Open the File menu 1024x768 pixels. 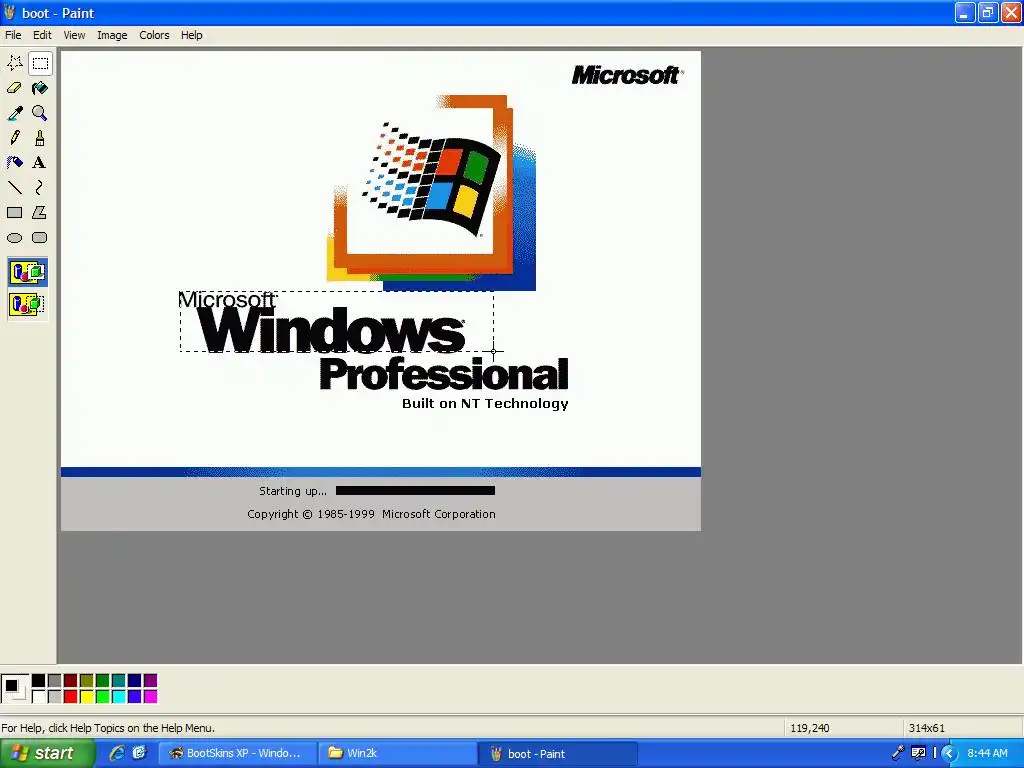tap(13, 35)
